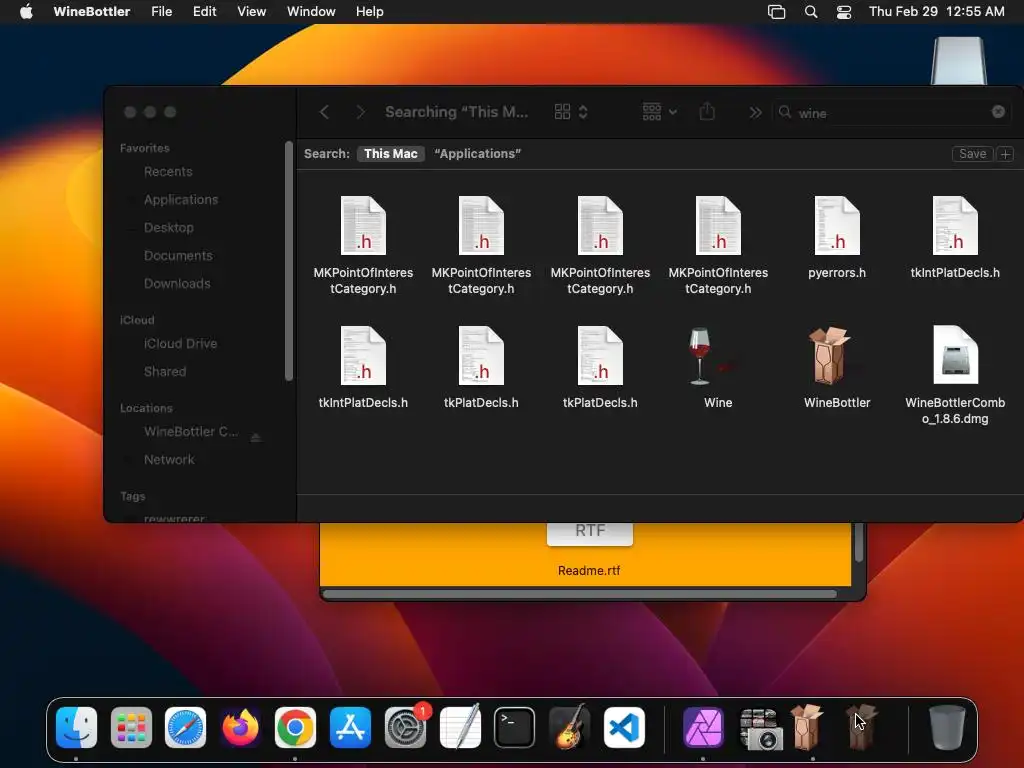Viewport: 1024px width, 768px height.
Task: Click the Stage Manager menu bar icon
Action: click(776, 12)
